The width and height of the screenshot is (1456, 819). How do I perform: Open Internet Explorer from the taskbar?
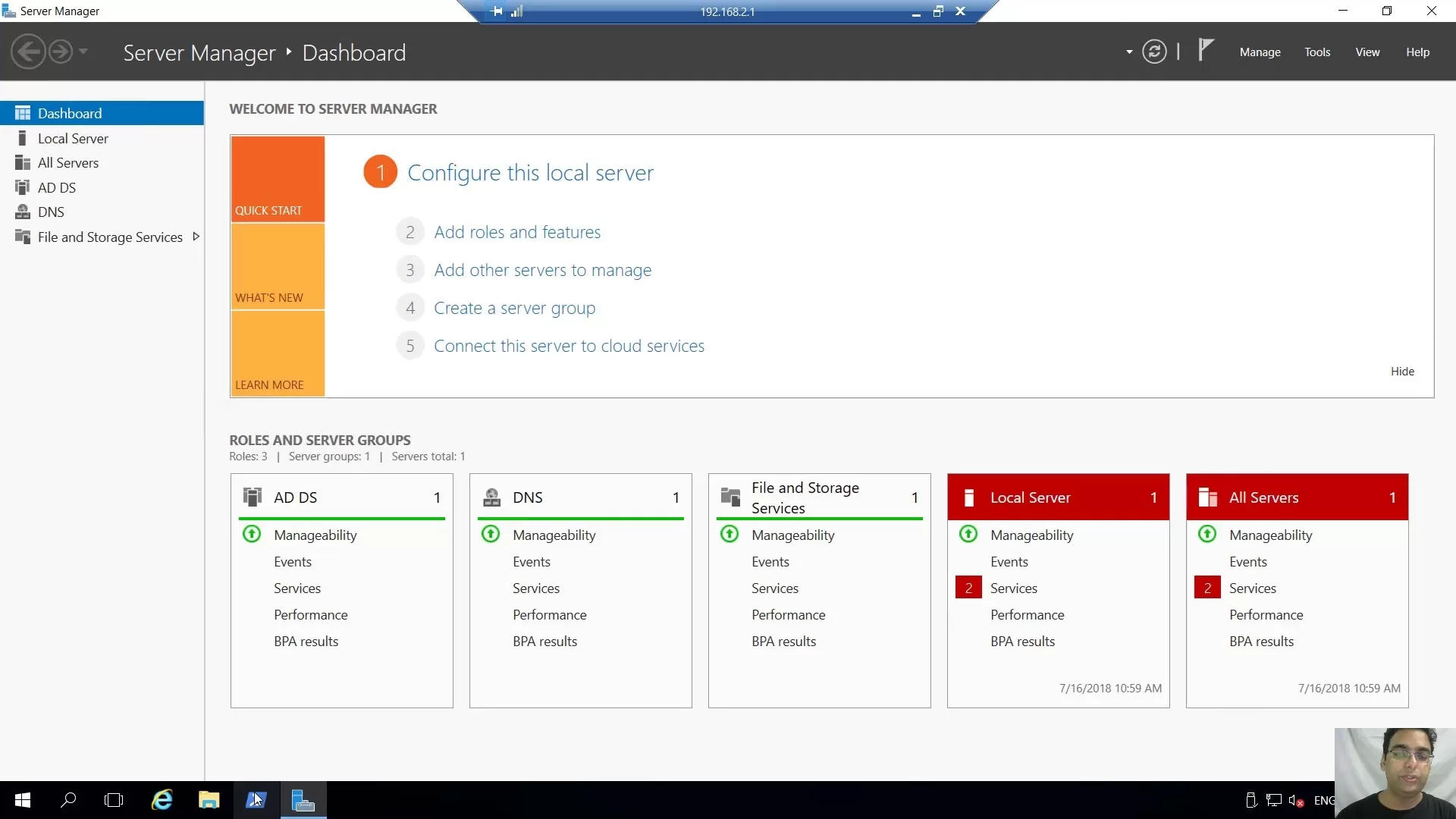pos(162,800)
